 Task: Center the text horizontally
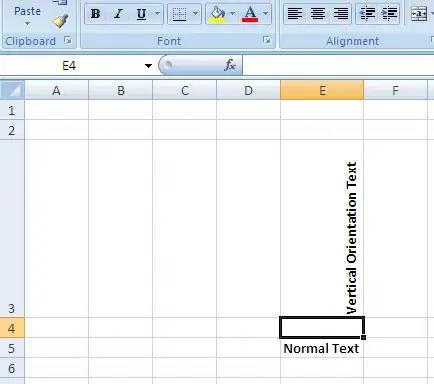pyautogui.click(x=318, y=14)
